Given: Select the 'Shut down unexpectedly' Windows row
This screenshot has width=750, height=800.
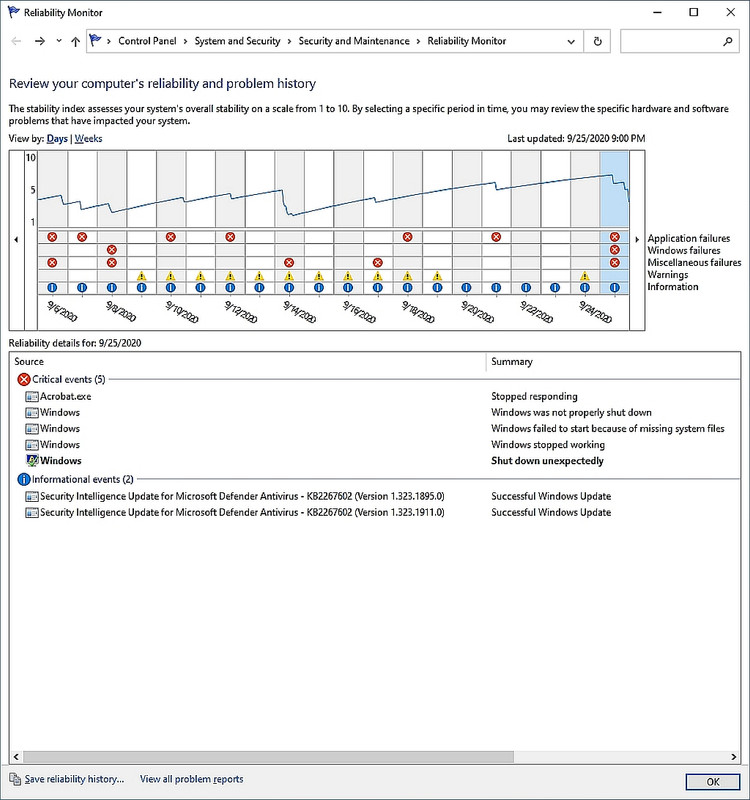Looking at the screenshot, I should point(375,461).
